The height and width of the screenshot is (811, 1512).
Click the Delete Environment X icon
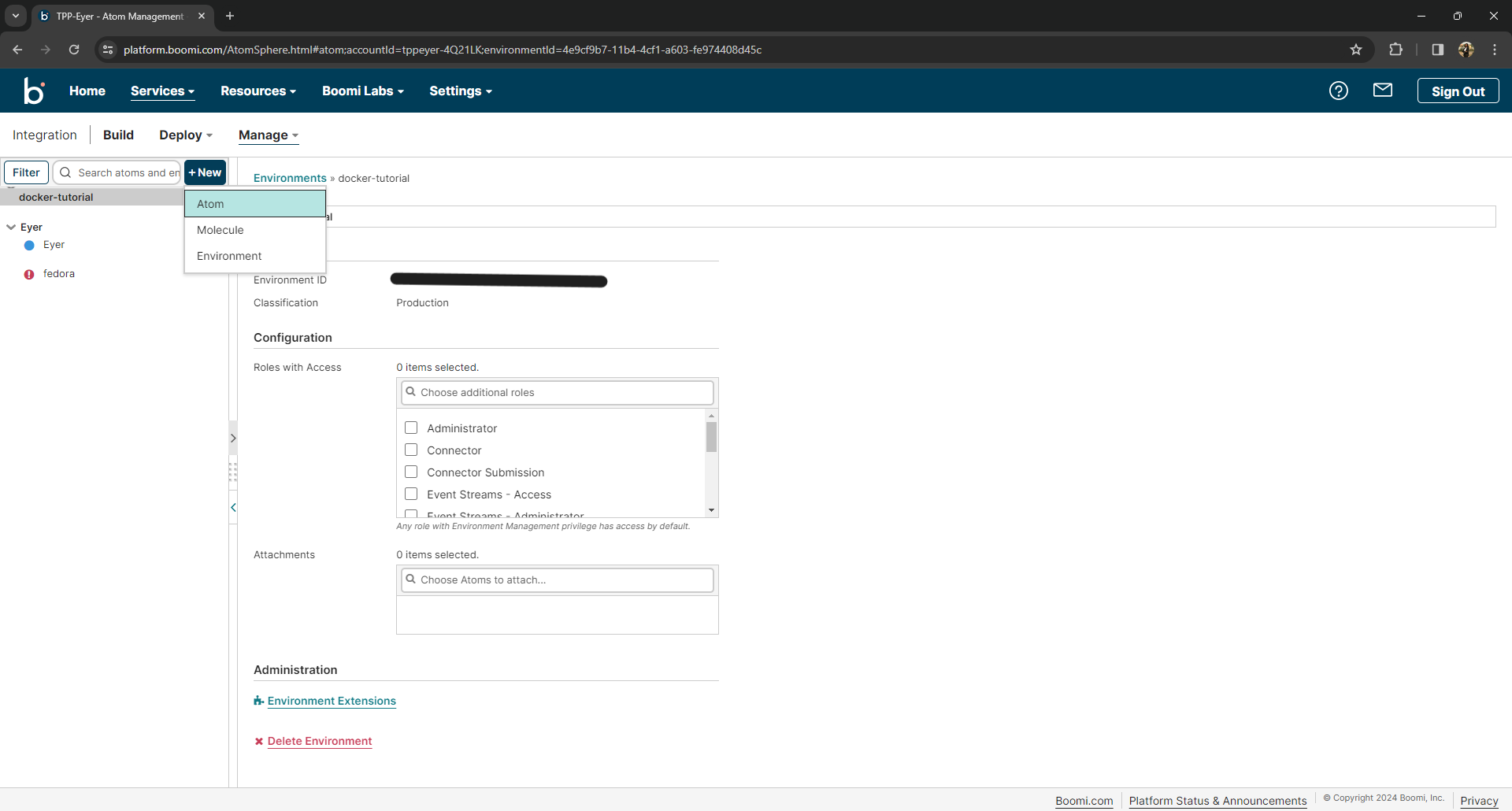click(258, 741)
